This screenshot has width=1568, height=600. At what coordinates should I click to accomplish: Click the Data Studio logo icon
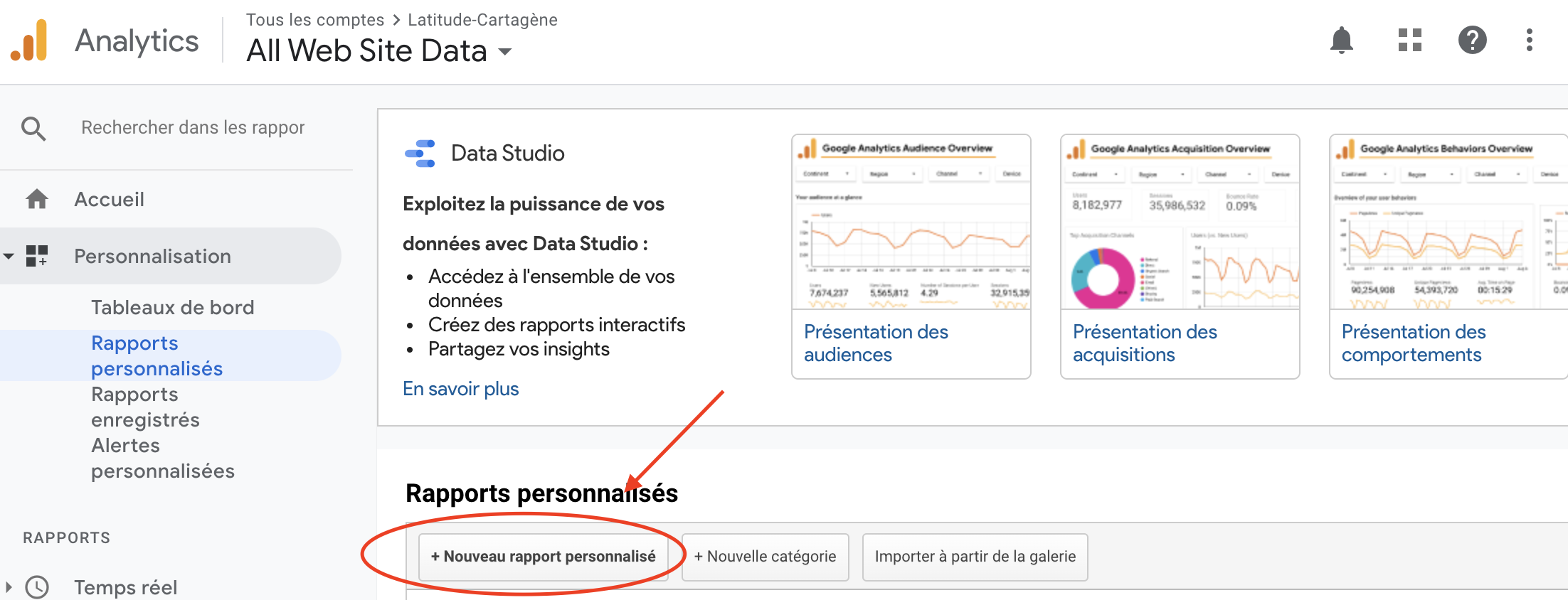[420, 154]
